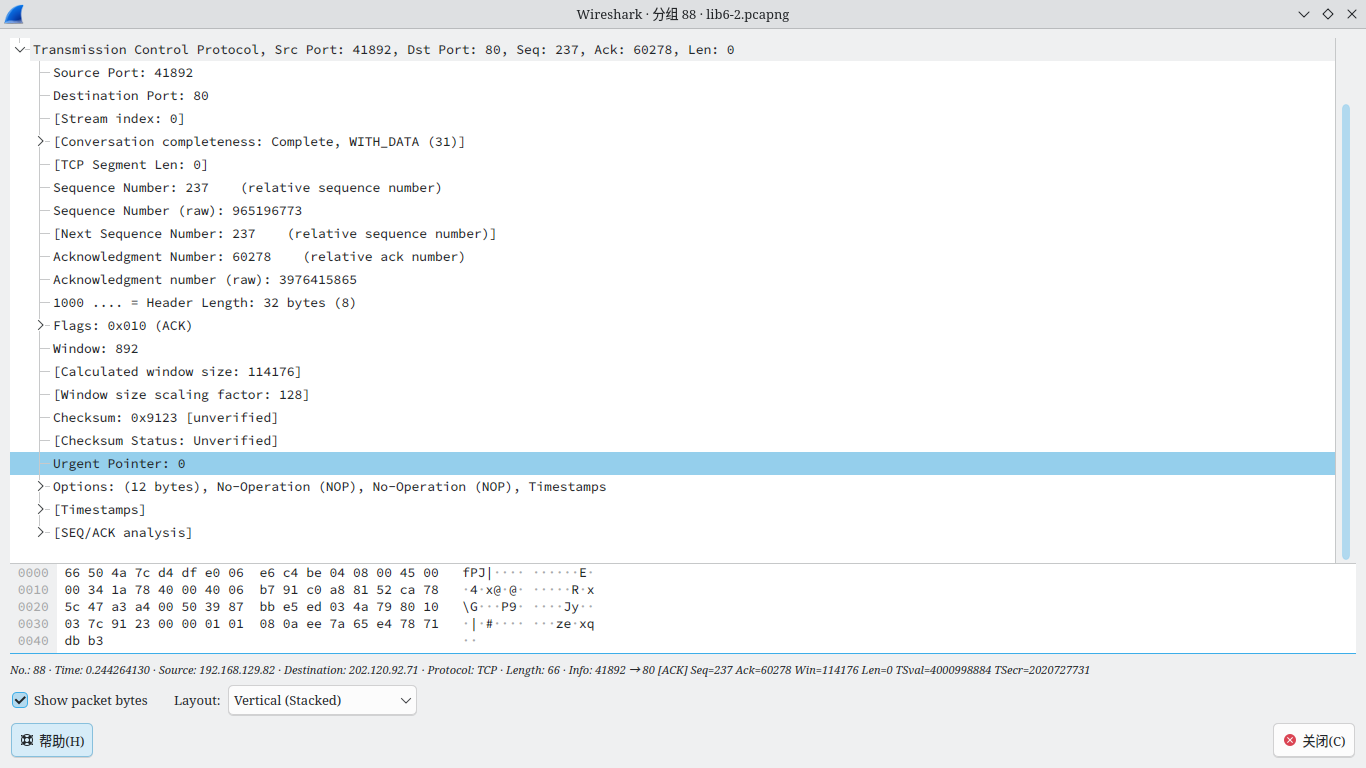Screen dimensions: 1366x768
Task: Click the red close icon on 关闭 button
Action: (1290, 740)
